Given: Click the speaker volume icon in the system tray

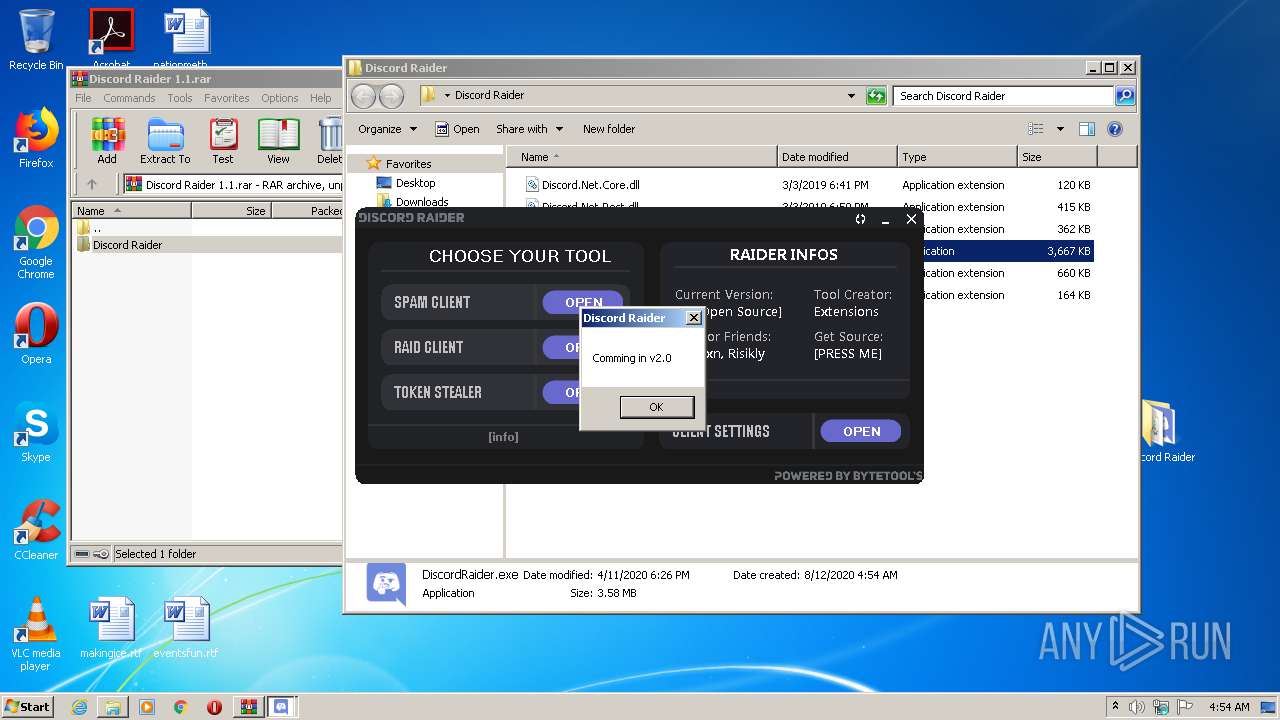Looking at the screenshot, I should 1137,707.
